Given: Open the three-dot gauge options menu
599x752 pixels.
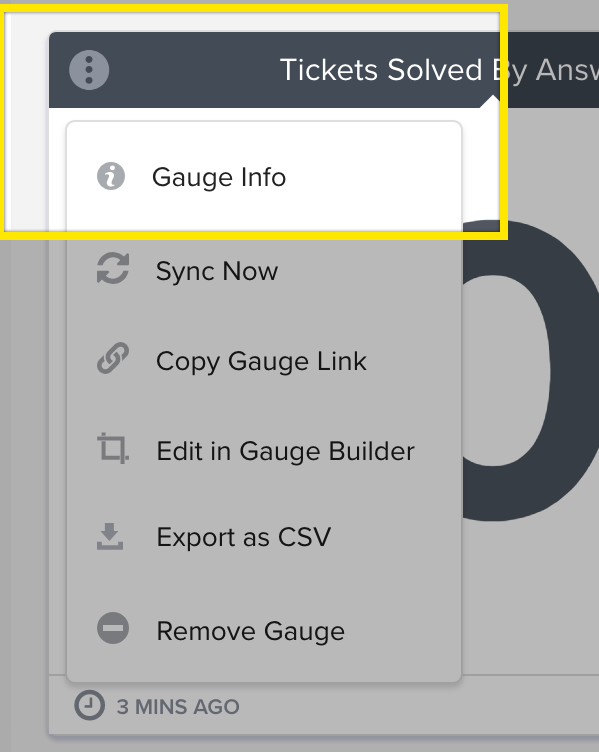Looking at the screenshot, I should point(89,70).
